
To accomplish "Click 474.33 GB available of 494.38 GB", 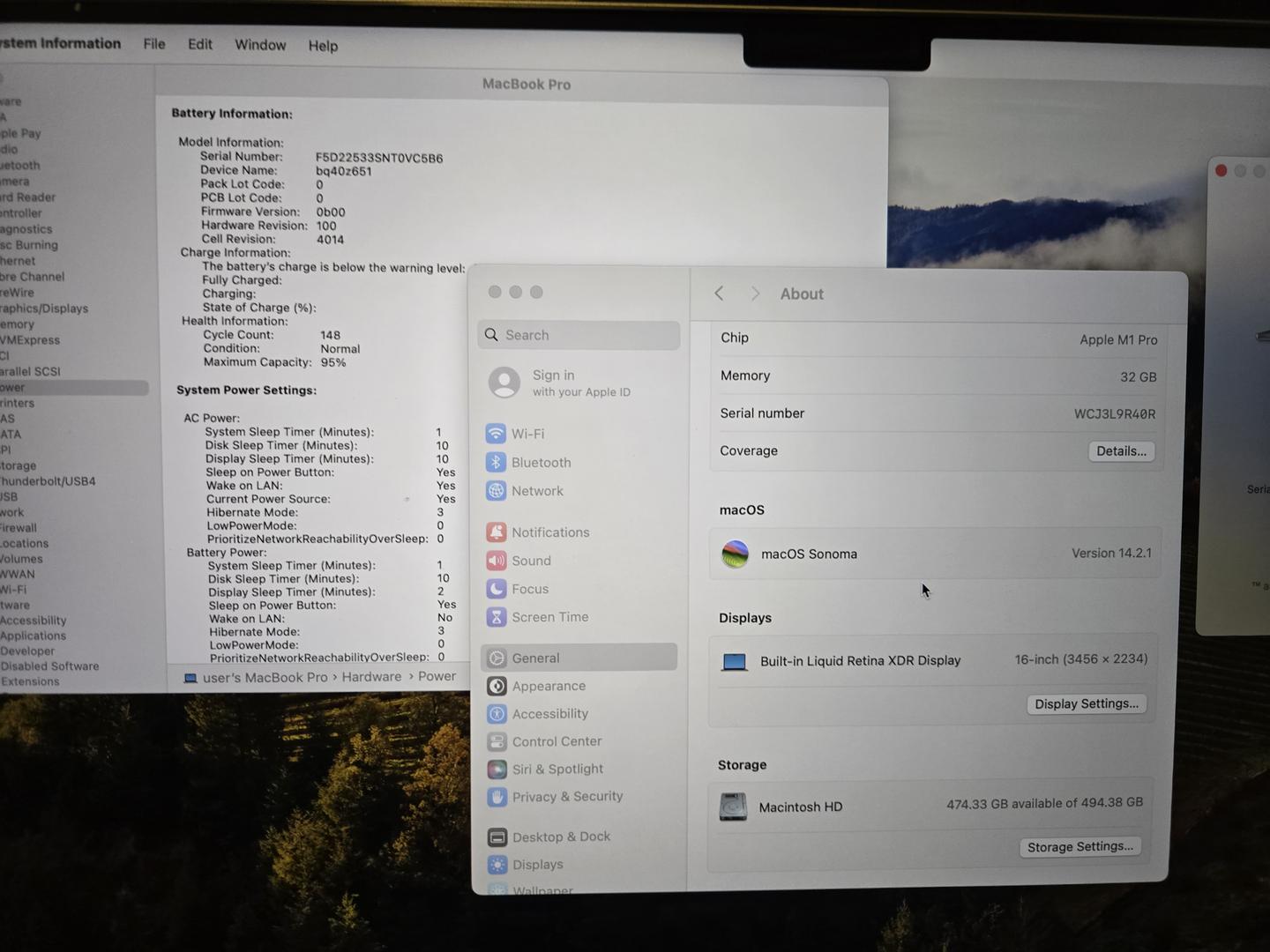I will click(x=1044, y=803).
